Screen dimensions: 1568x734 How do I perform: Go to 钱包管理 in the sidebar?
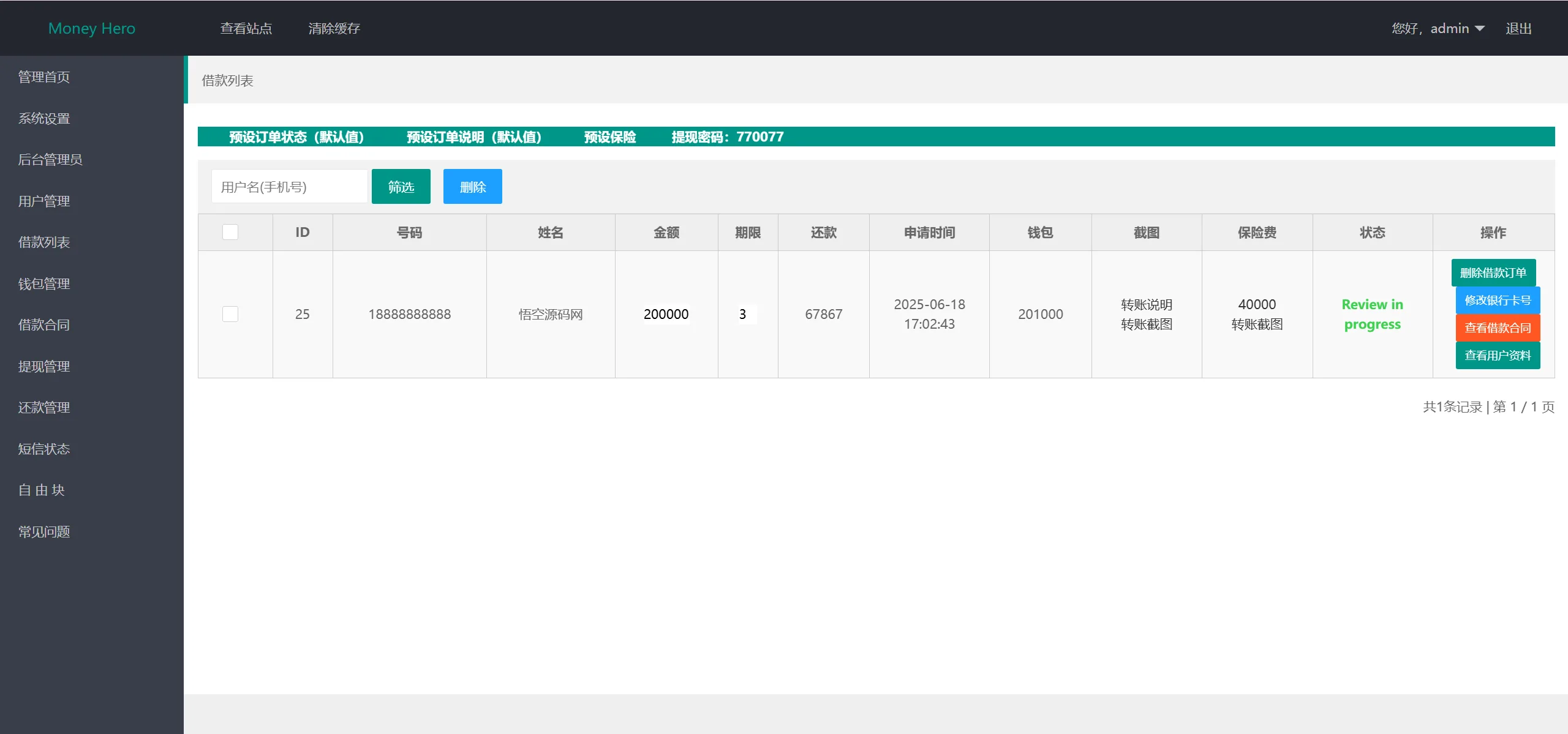click(x=44, y=284)
